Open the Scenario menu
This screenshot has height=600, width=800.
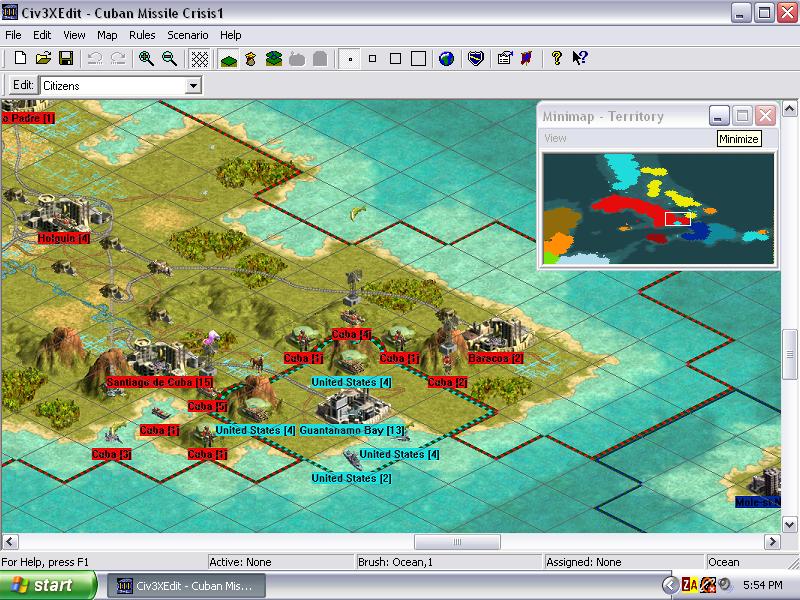coord(188,35)
